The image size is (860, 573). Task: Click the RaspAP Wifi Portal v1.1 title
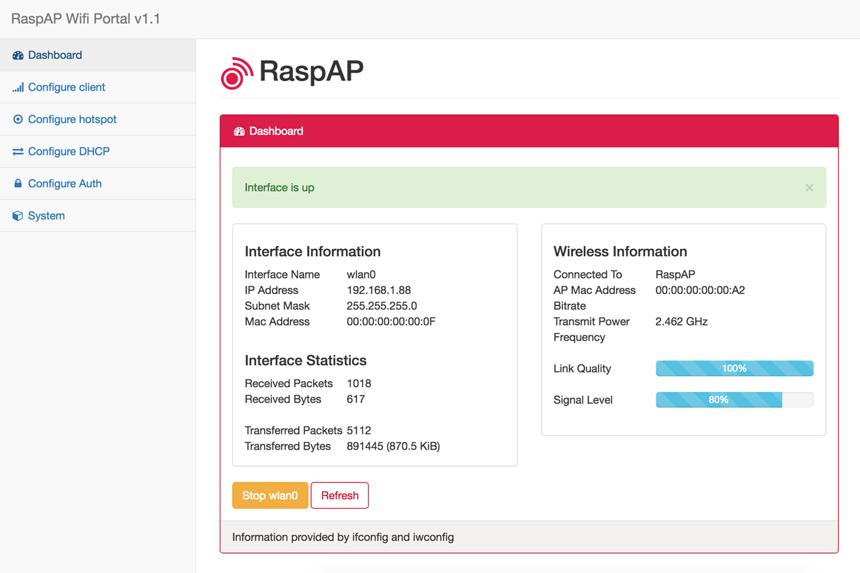click(x=86, y=19)
